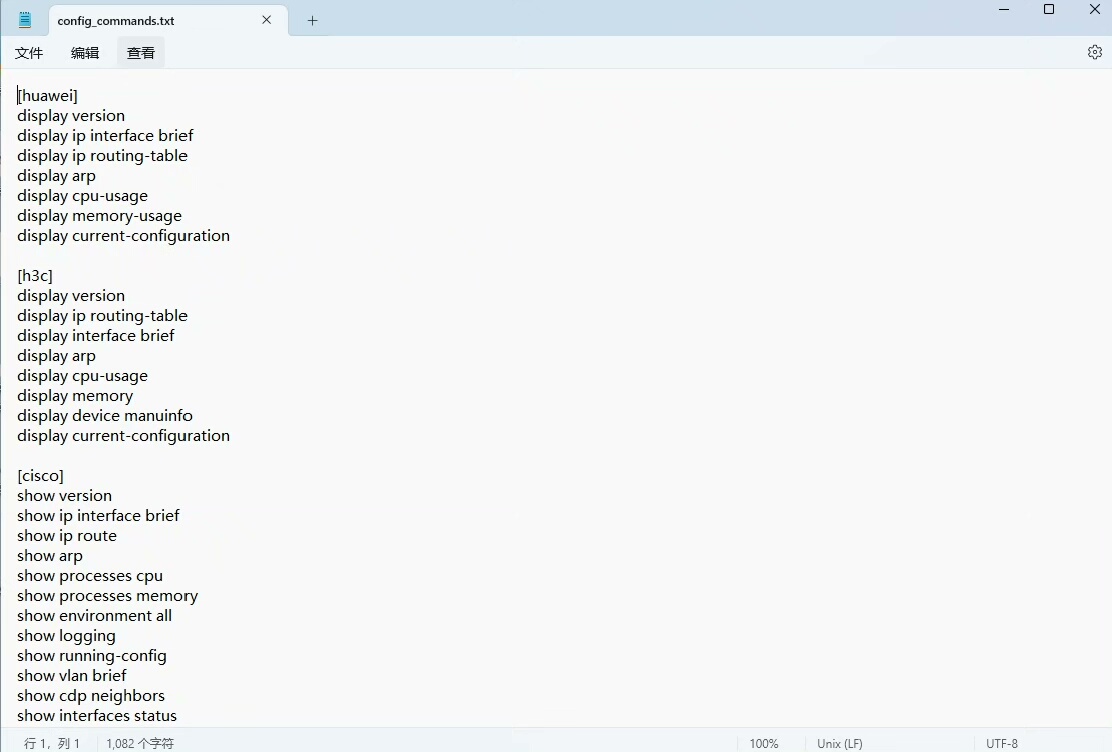Click 'display arp' line under huawei
The height and width of the screenshot is (752, 1112).
(56, 176)
